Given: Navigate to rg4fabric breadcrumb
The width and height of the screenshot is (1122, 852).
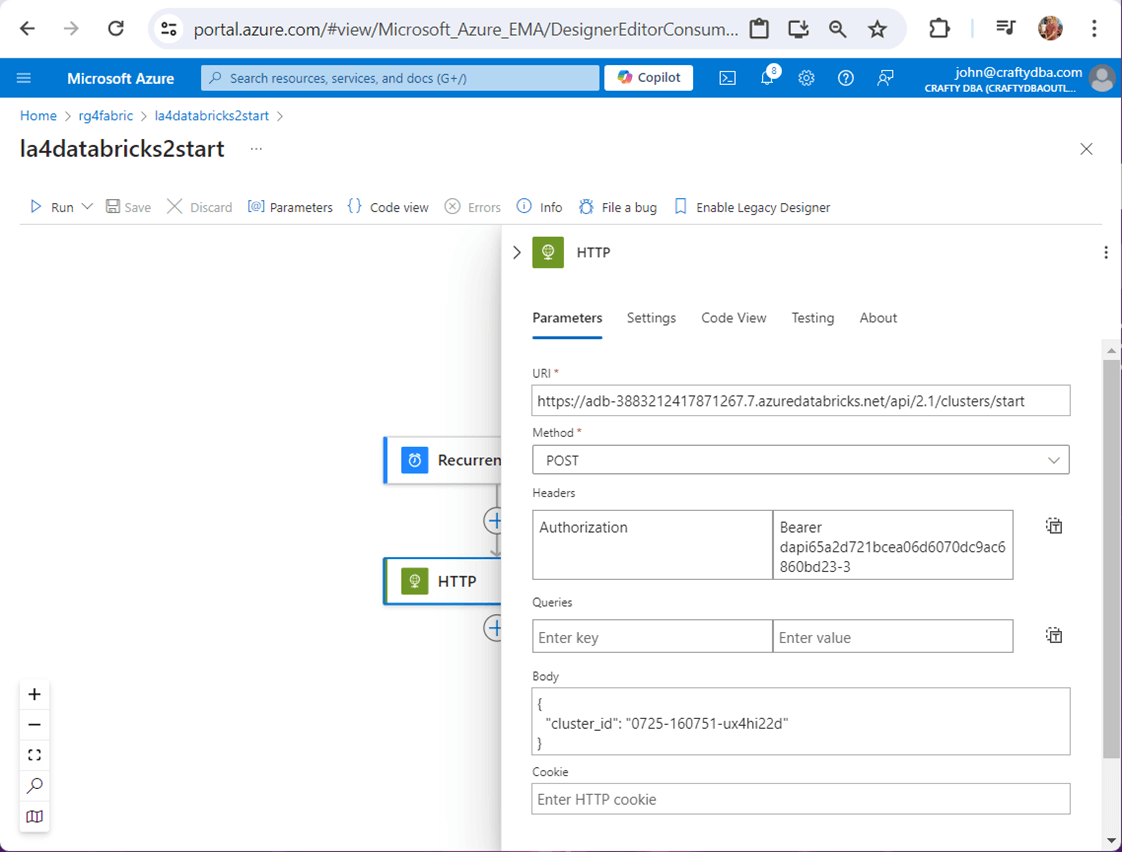Looking at the screenshot, I should 106,116.
